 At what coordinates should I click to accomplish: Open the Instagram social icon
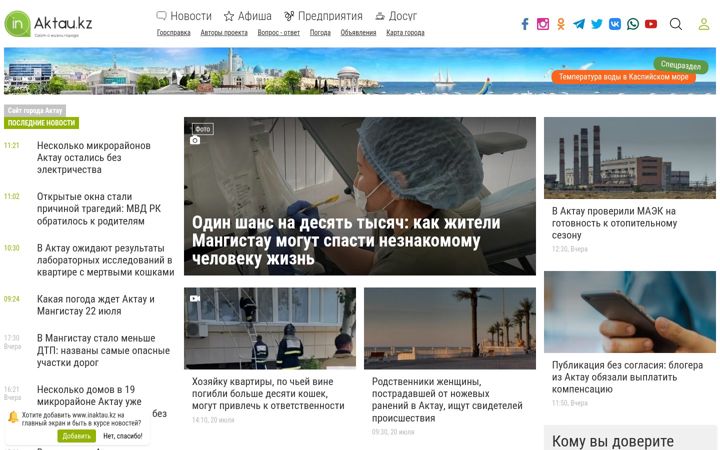[x=543, y=24]
